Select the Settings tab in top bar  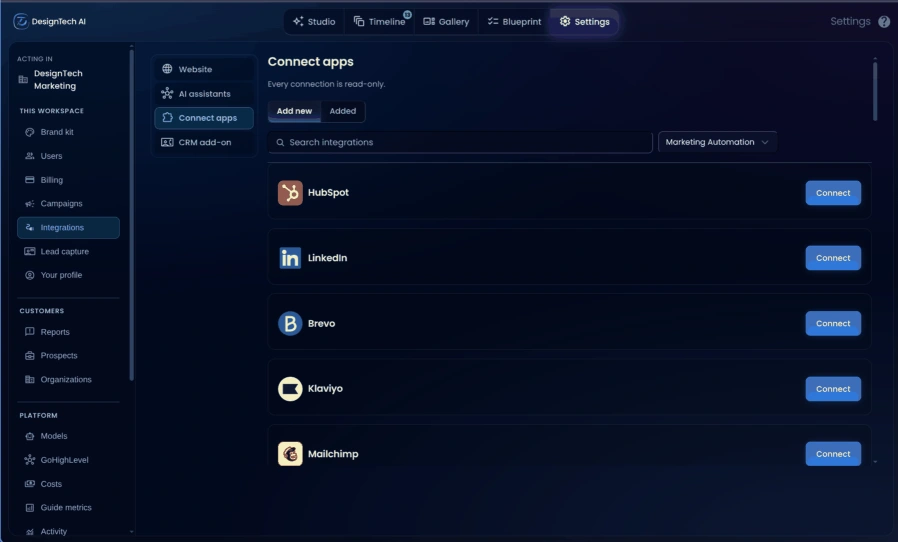click(x=585, y=22)
